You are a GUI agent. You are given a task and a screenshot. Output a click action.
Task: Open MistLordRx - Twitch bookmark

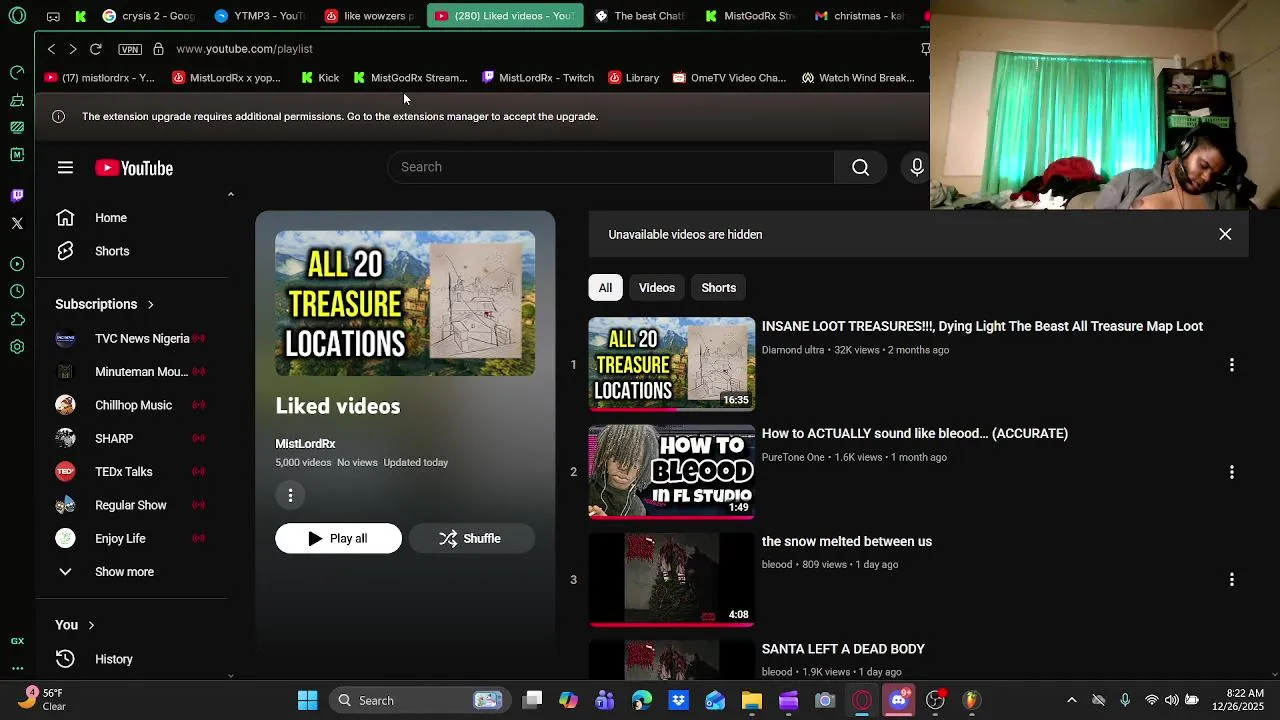[x=537, y=78]
